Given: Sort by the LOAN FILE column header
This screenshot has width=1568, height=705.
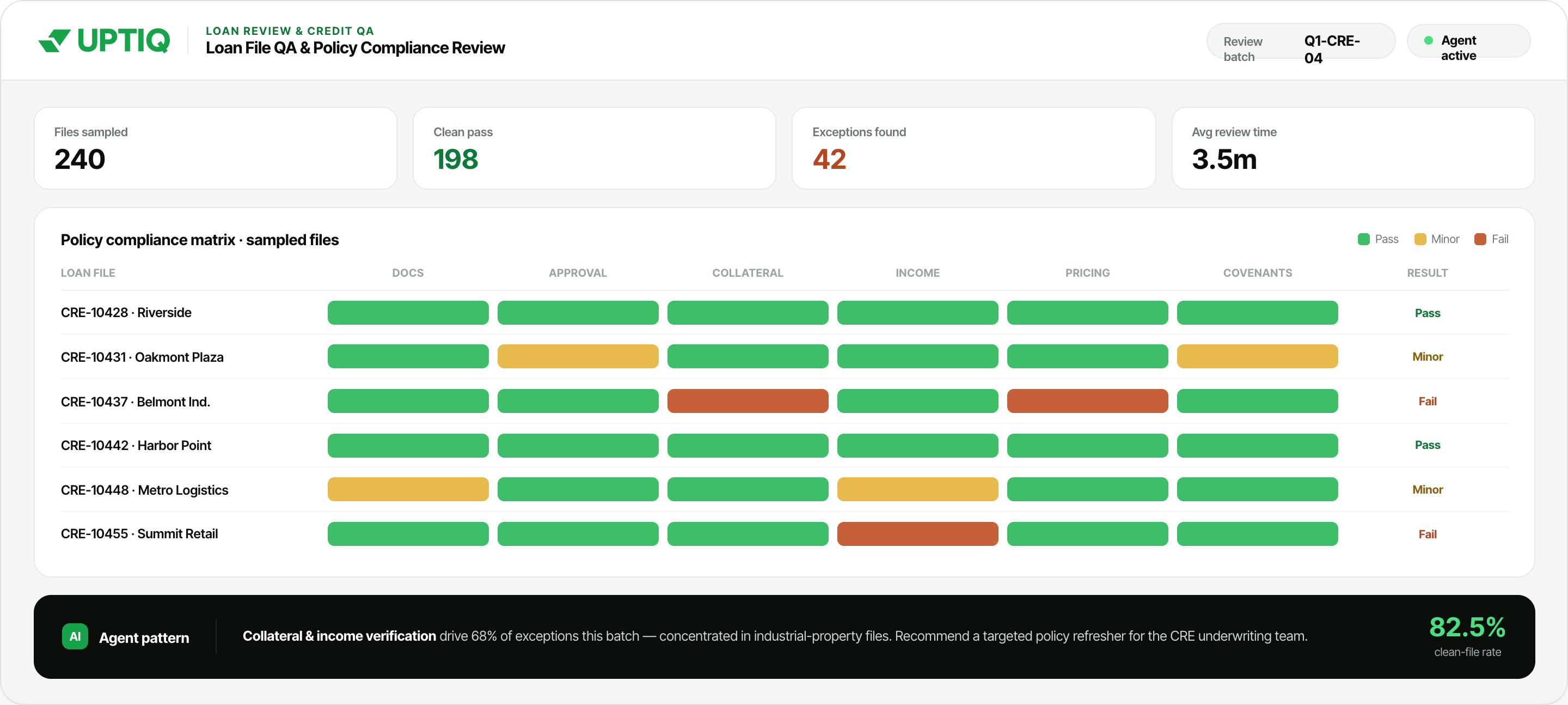Looking at the screenshot, I should tap(88, 273).
